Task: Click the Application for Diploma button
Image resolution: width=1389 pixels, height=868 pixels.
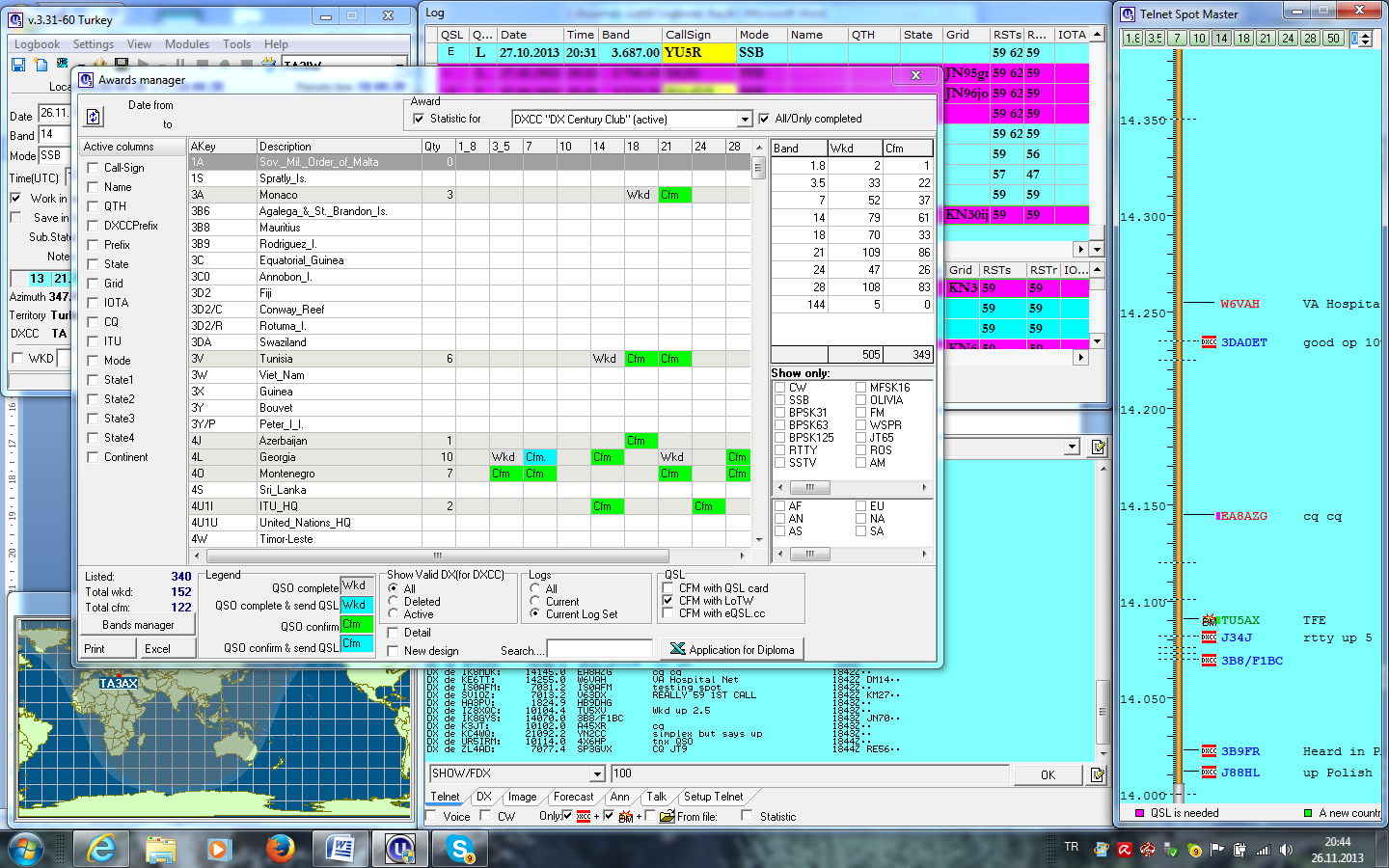Action: [732, 649]
